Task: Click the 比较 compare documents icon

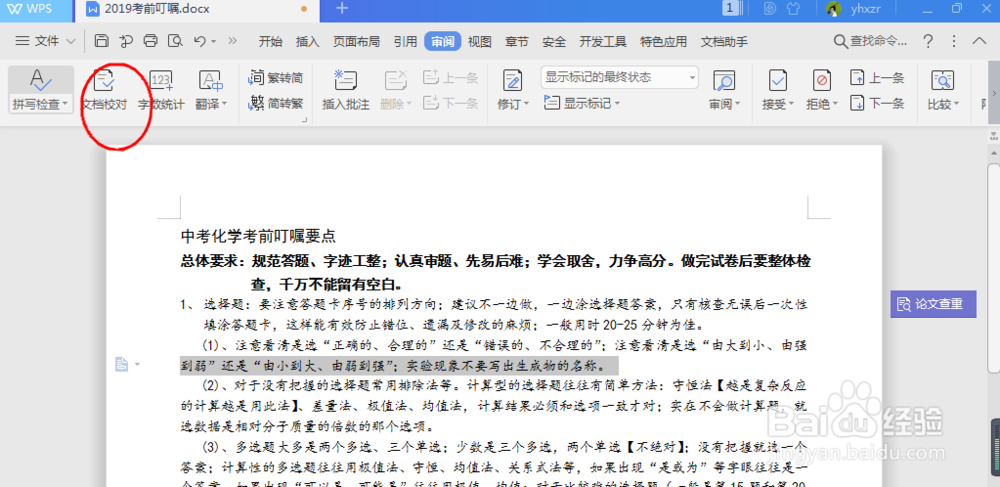Action: pyautogui.click(x=941, y=80)
